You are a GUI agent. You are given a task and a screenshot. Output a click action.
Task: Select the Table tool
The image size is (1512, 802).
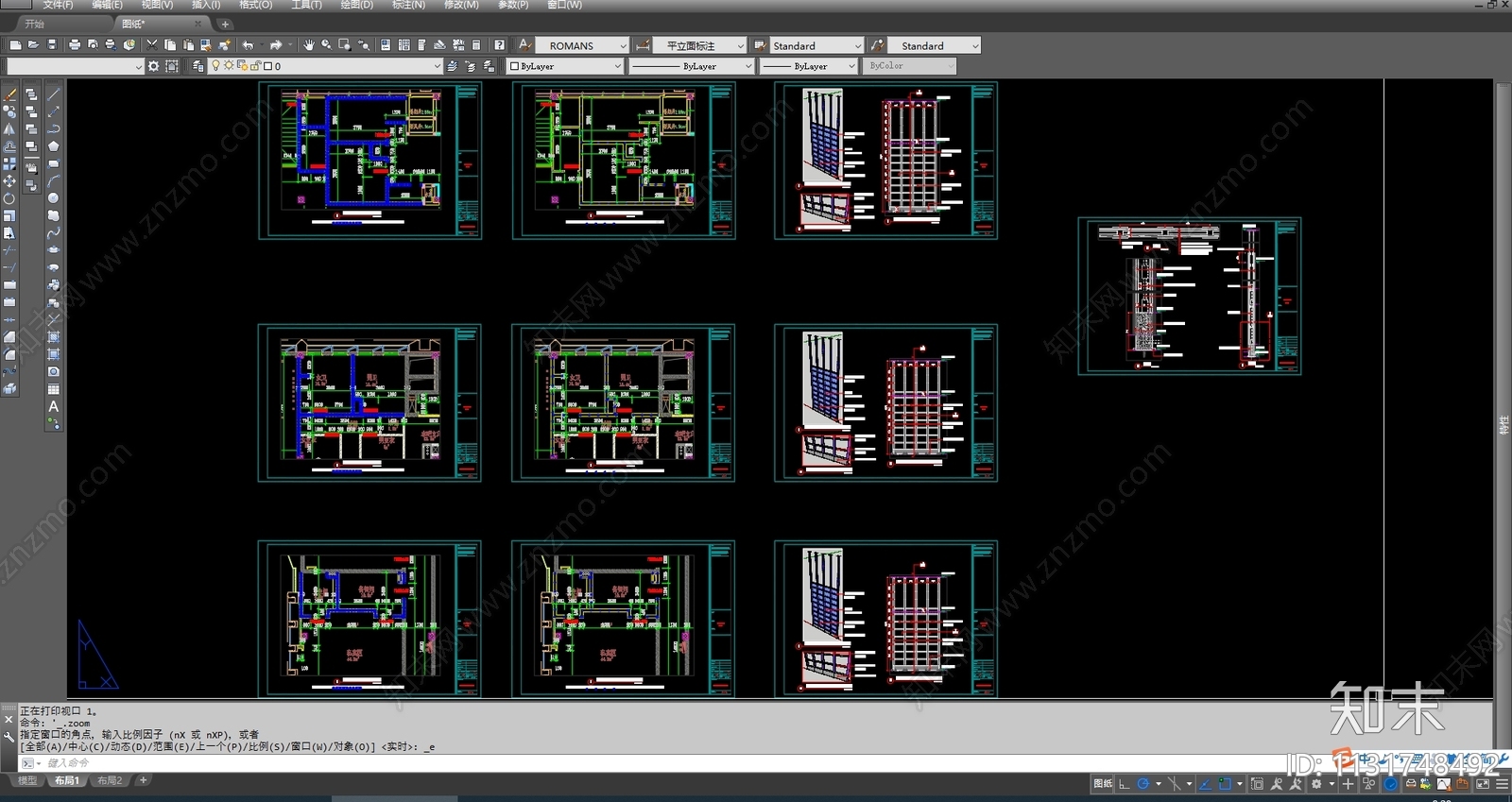point(53,389)
